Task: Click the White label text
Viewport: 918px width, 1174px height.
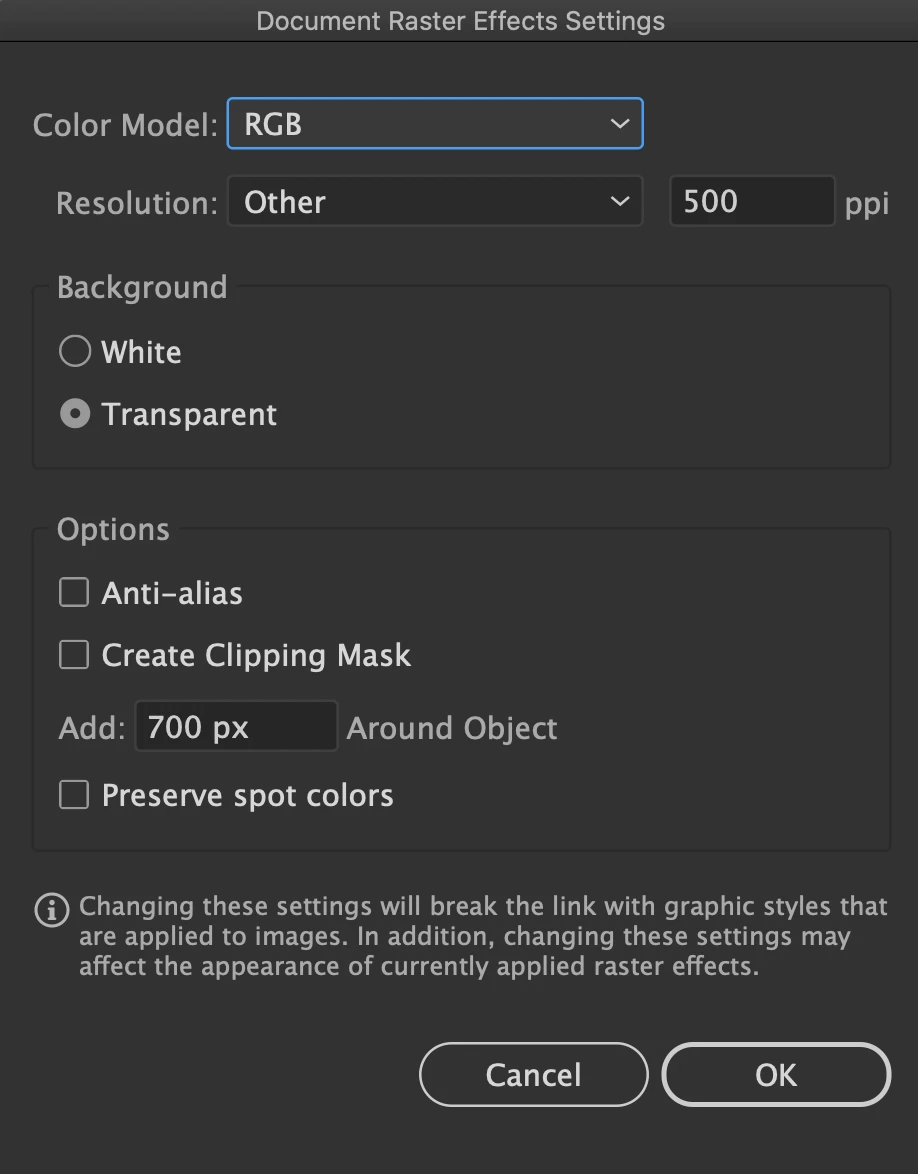Action: point(141,352)
